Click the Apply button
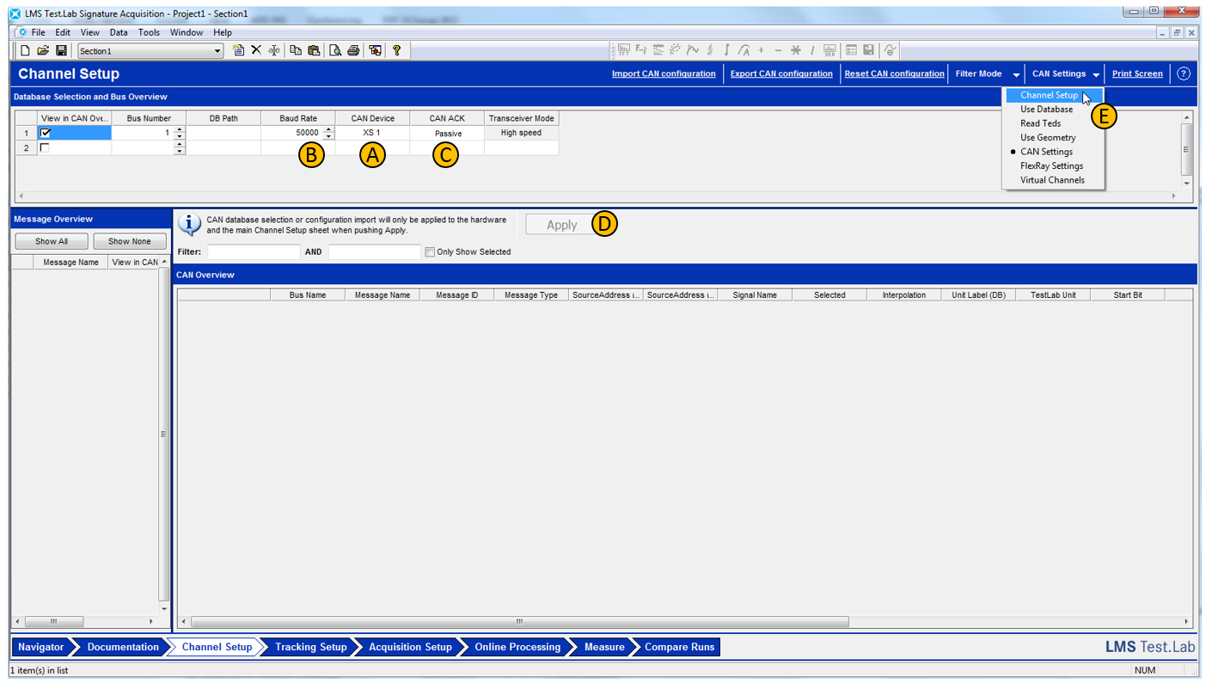The image size is (1205, 681). click(562, 225)
